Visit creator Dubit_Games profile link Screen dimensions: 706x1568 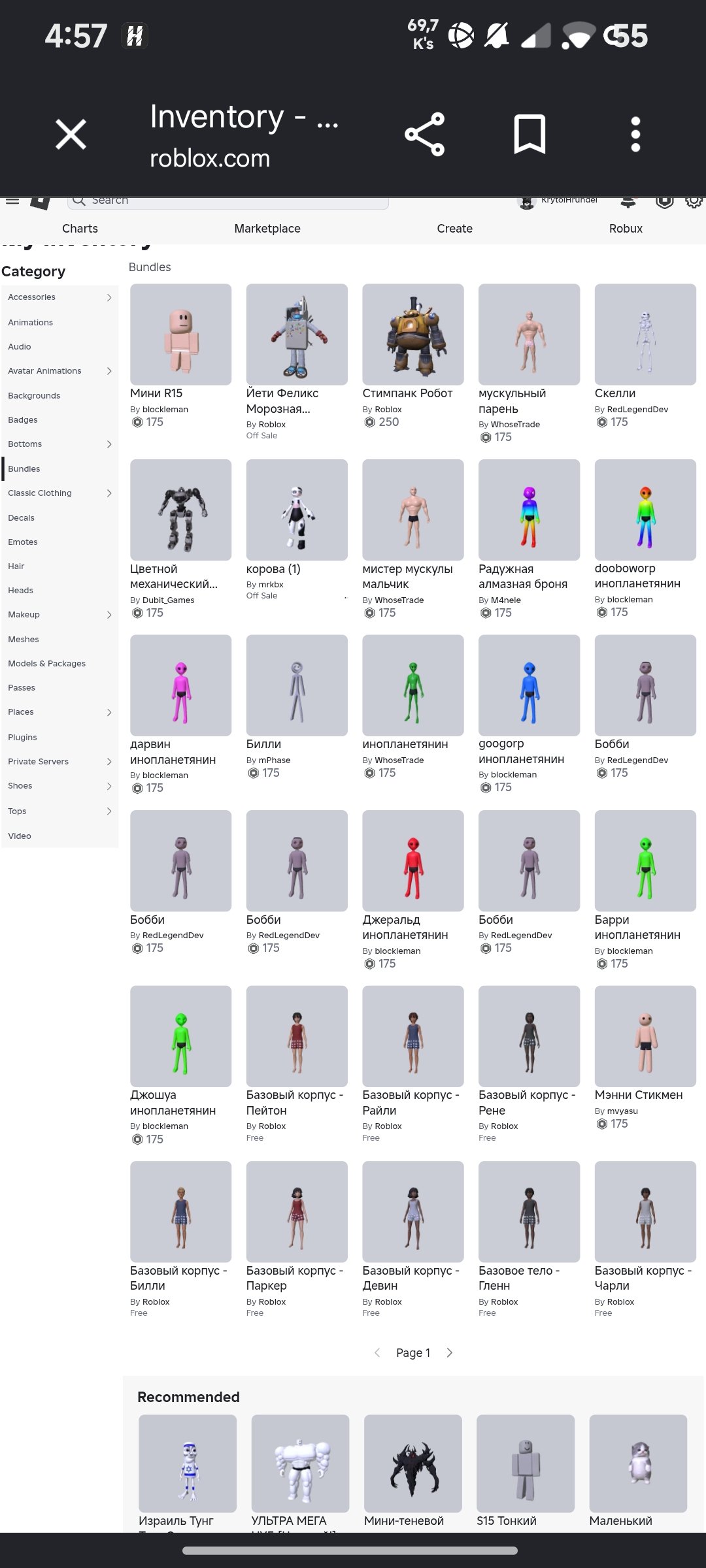pos(169,600)
